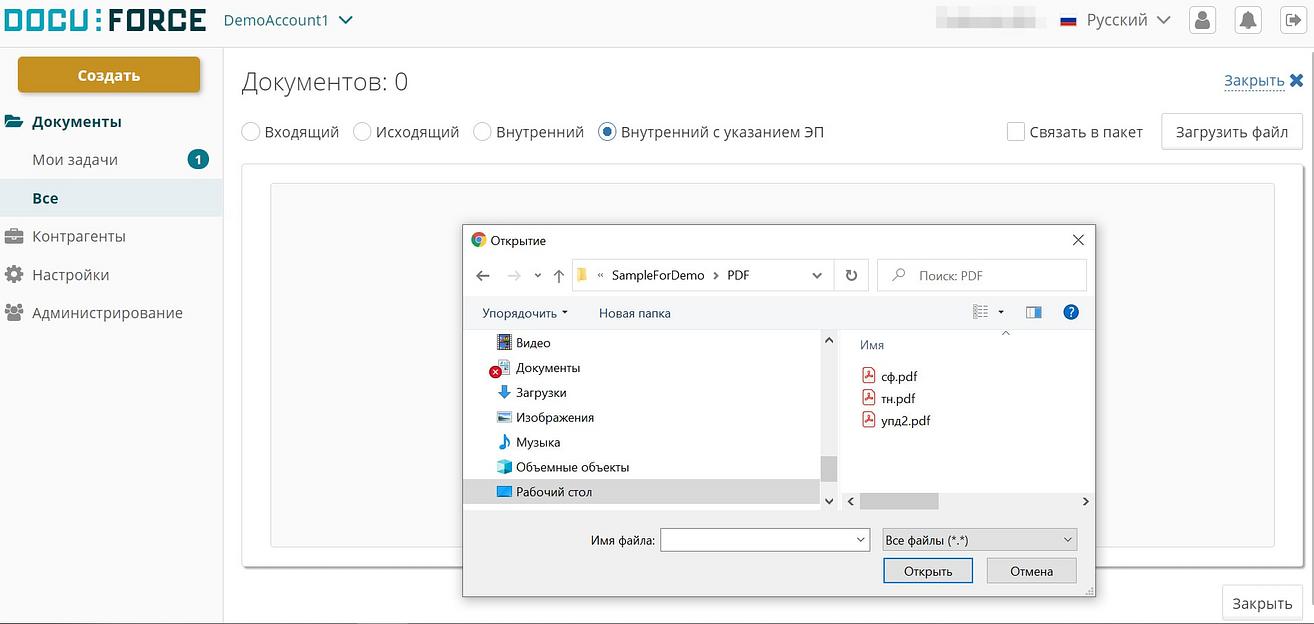Click the logout icon in header

[1293, 20]
